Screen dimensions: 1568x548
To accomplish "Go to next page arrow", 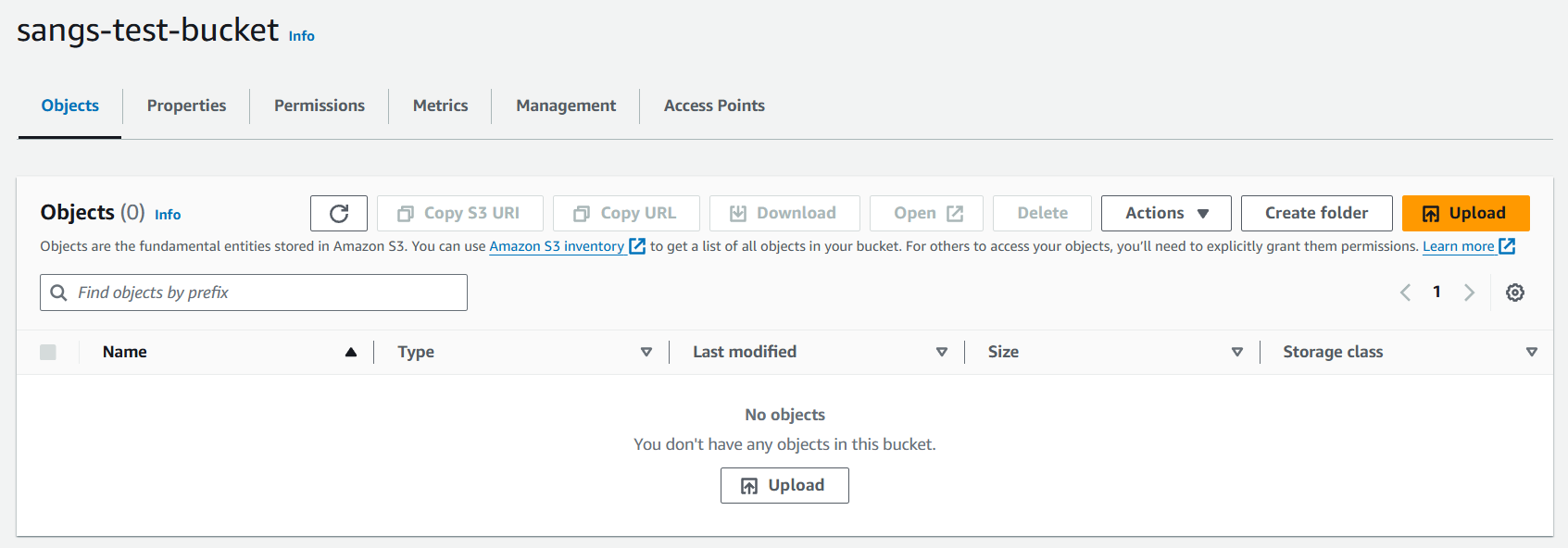I will point(1469,293).
